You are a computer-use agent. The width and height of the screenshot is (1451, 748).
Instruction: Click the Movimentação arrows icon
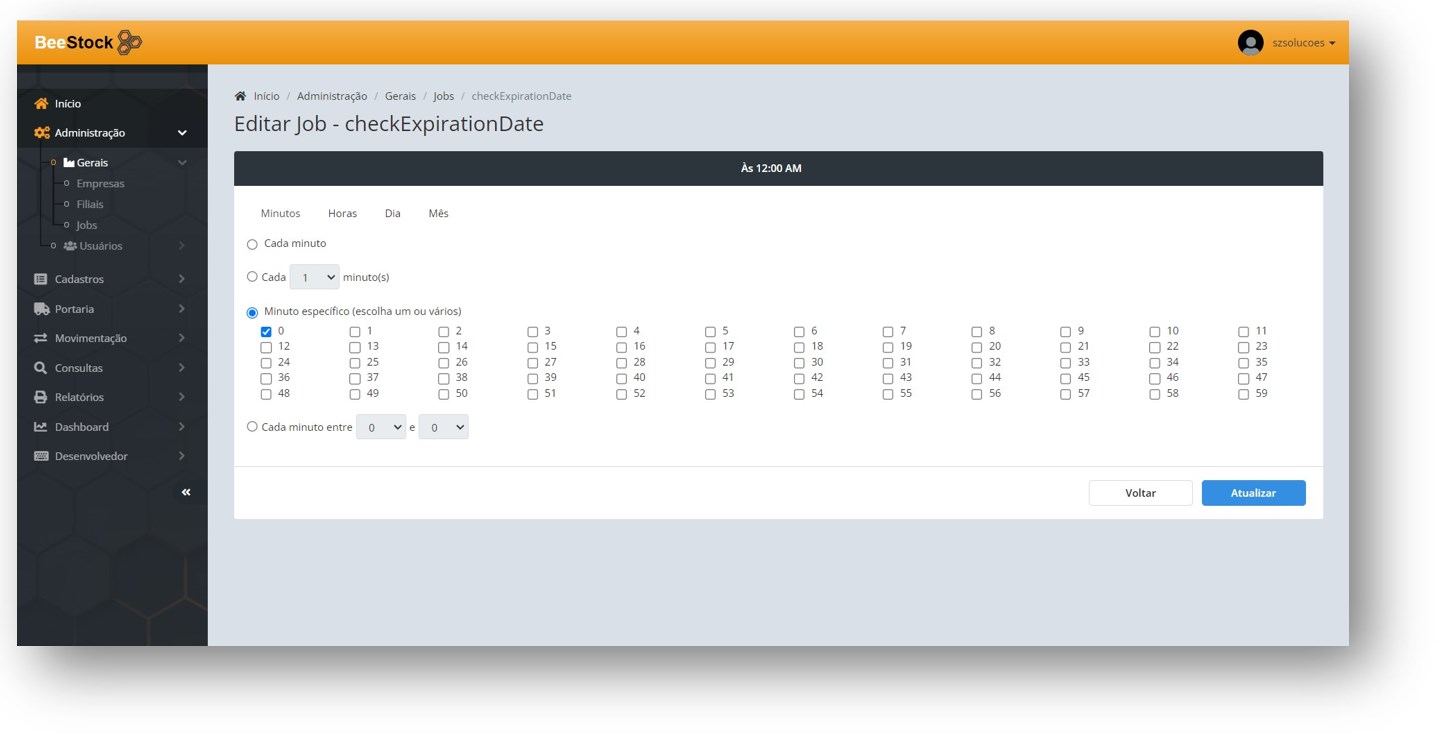click(41, 339)
